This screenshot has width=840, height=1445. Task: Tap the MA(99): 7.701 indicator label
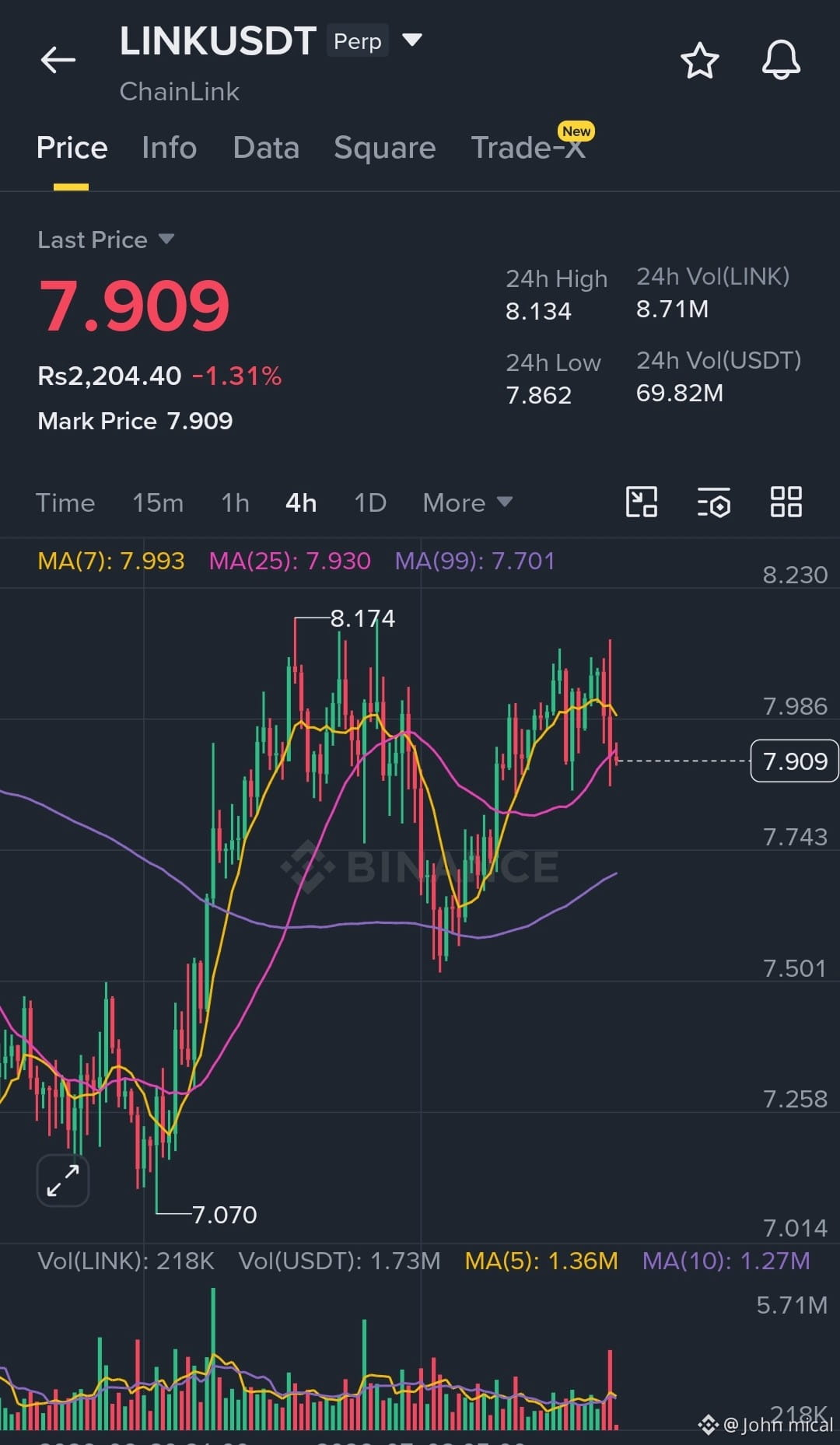coord(475,561)
